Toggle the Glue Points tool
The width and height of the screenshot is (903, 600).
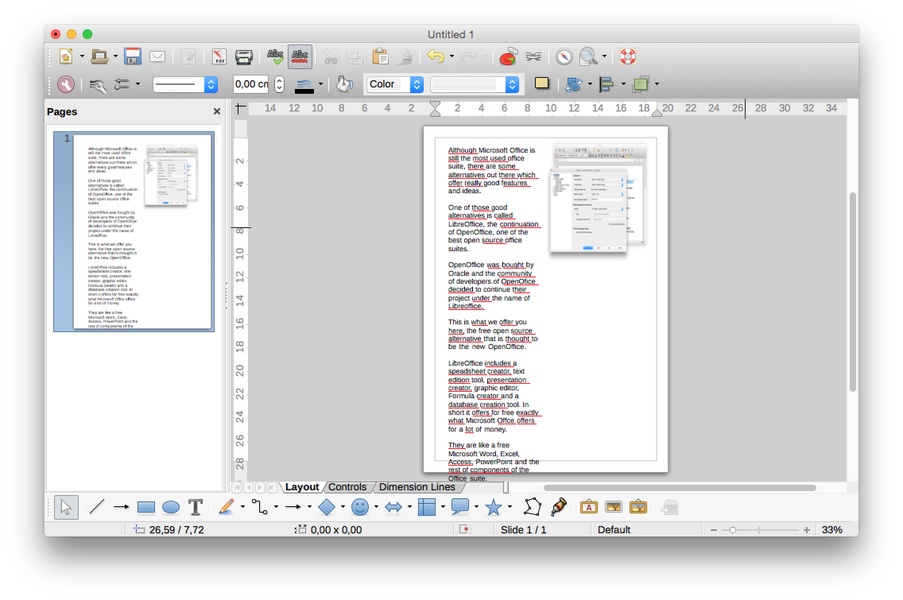click(558, 507)
